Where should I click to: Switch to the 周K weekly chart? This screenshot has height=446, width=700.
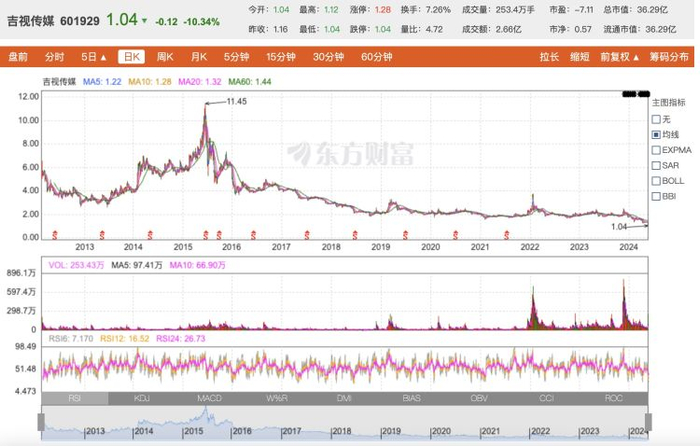tap(165, 57)
